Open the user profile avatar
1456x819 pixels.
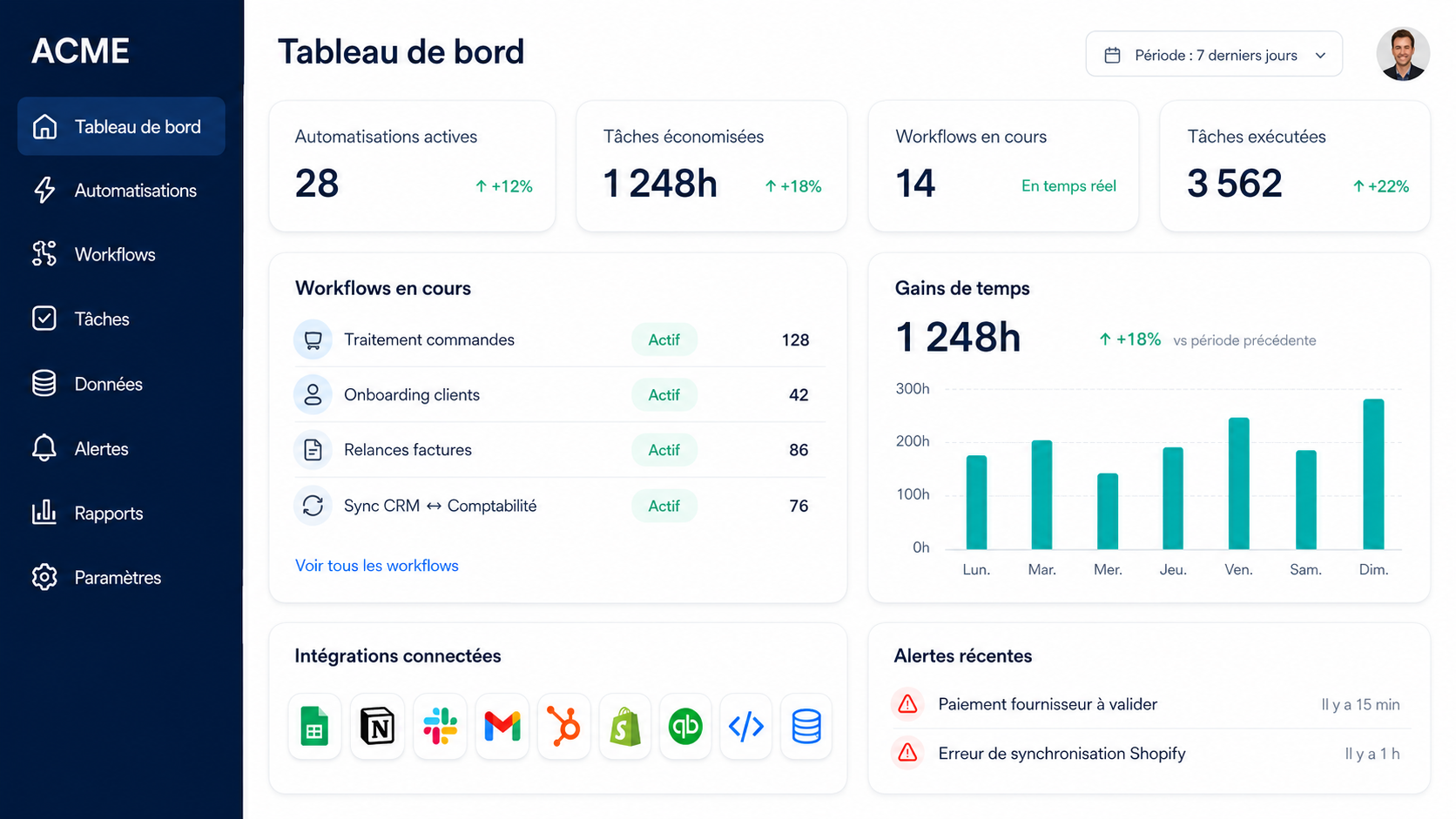(x=1403, y=54)
